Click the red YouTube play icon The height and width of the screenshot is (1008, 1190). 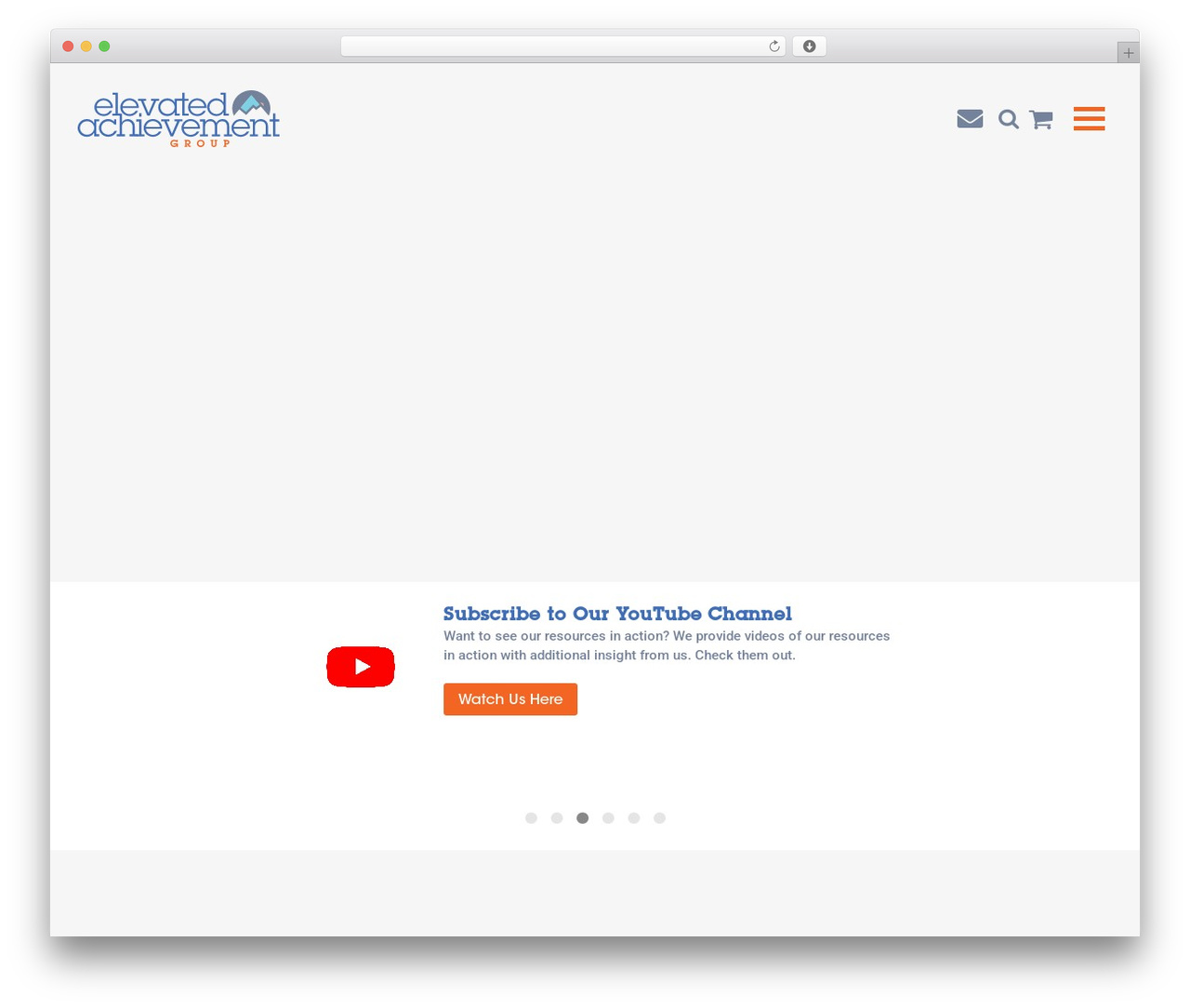click(361, 667)
